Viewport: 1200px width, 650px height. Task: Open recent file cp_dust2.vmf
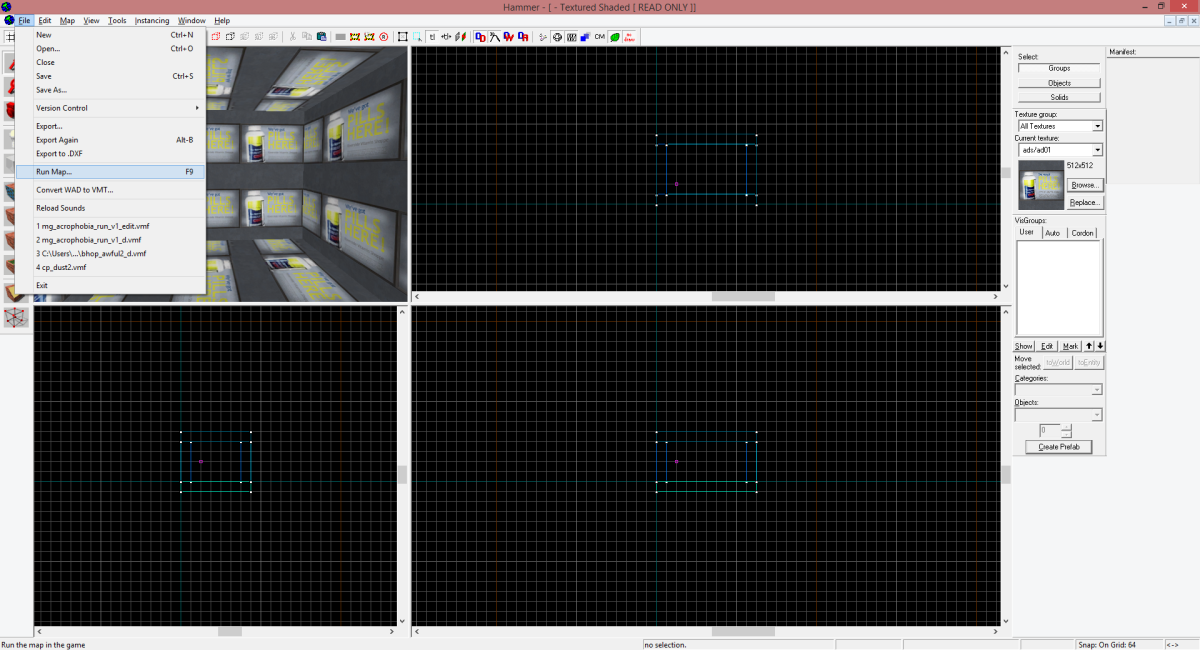tap(111, 267)
